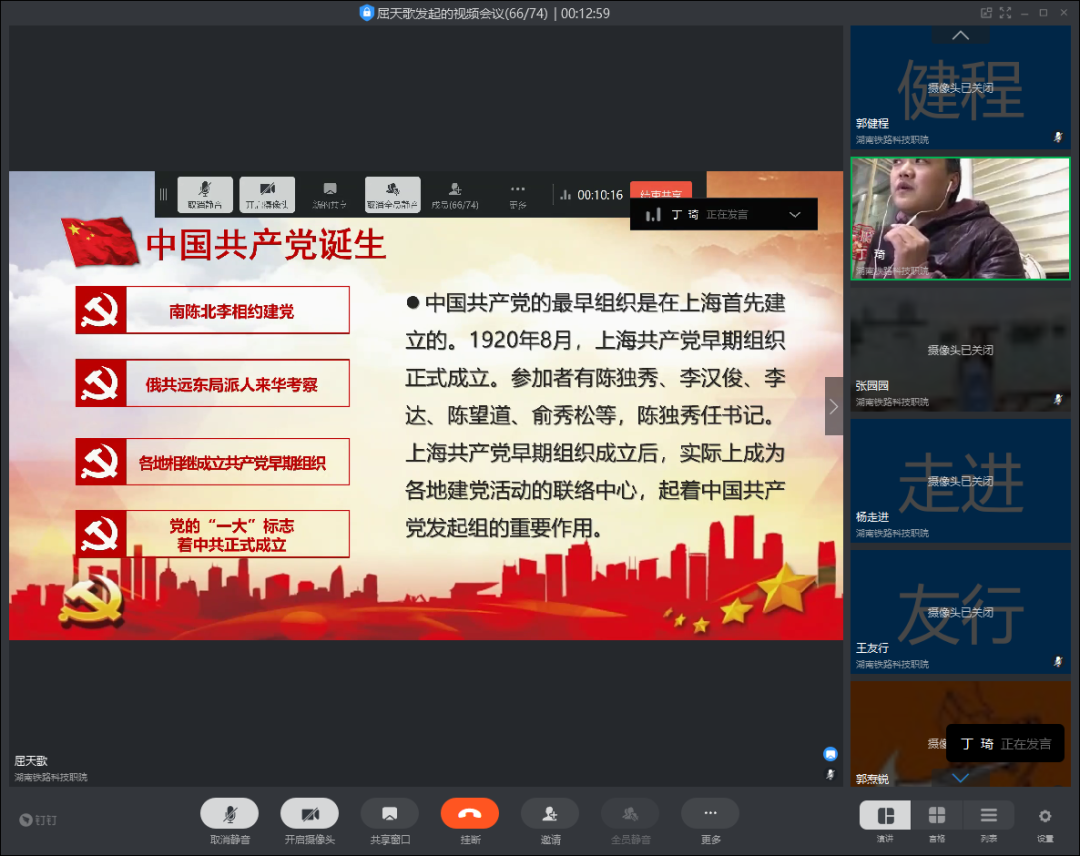Click the 屈天歌 presenter name label
The width and height of the screenshot is (1080, 856).
[x=31, y=761]
